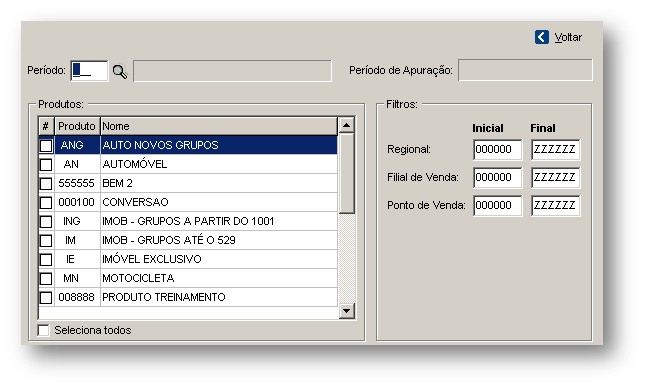Click the blue Voltar back arrow icon
The height and width of the screenshot is (387, 645).
(542, 37)
